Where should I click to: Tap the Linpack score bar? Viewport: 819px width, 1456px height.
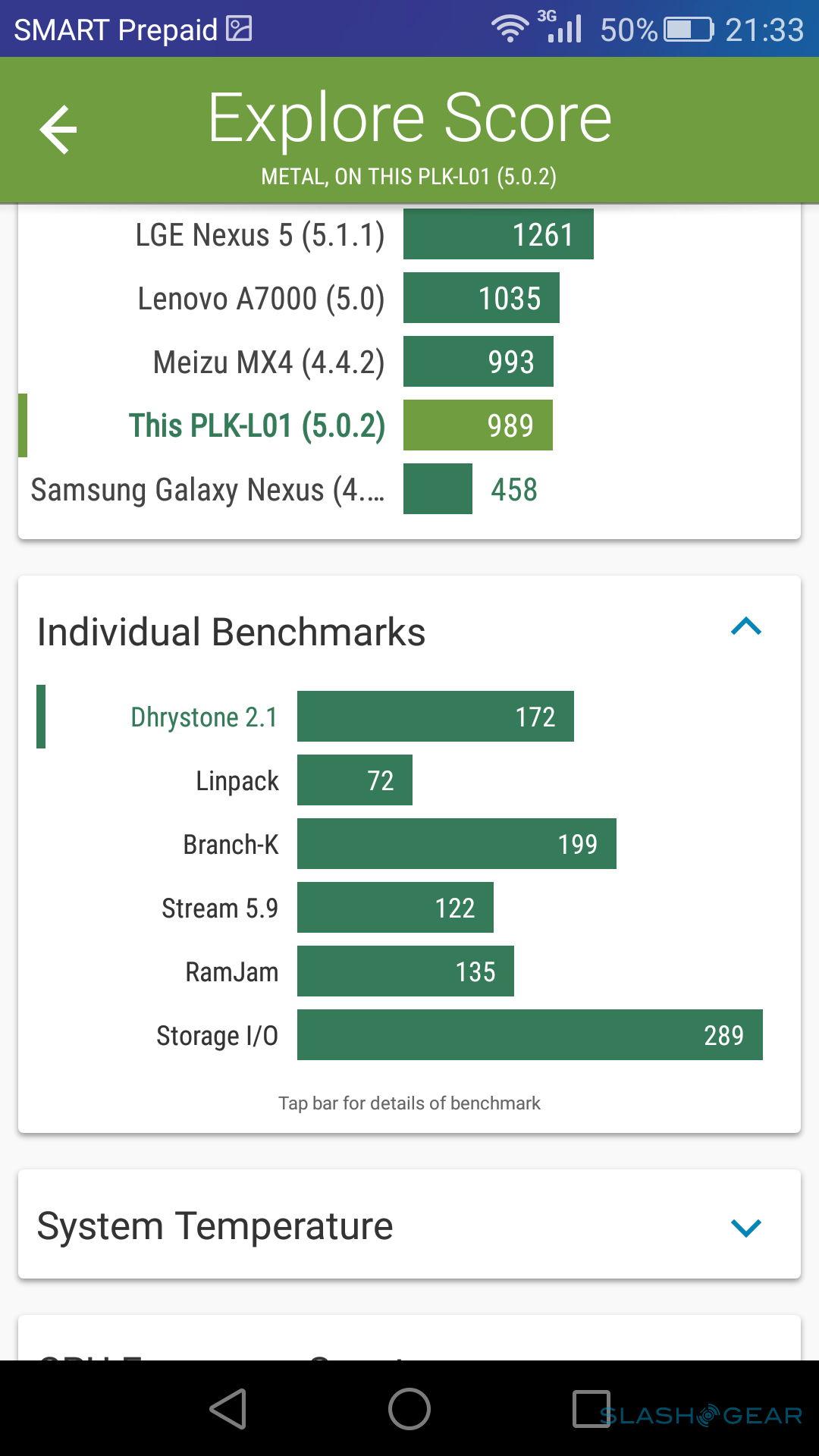tap(355, 780)
